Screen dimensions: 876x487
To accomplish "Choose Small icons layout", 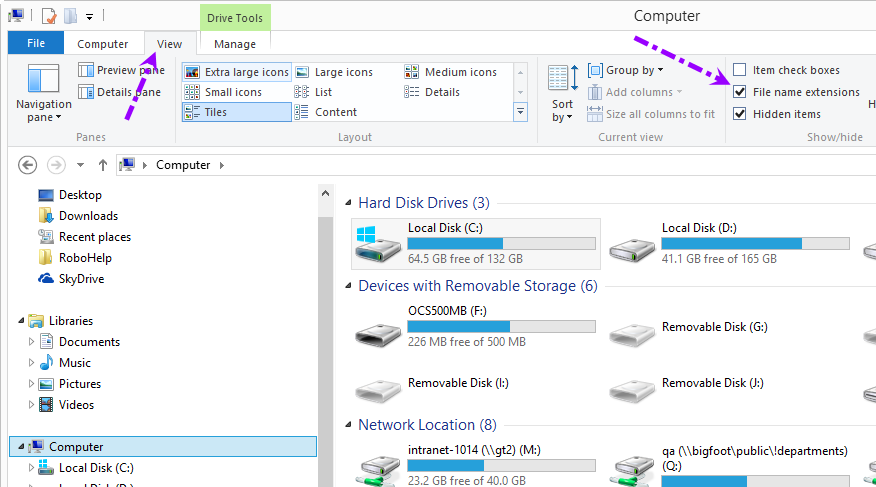I will tap(223, 92).
